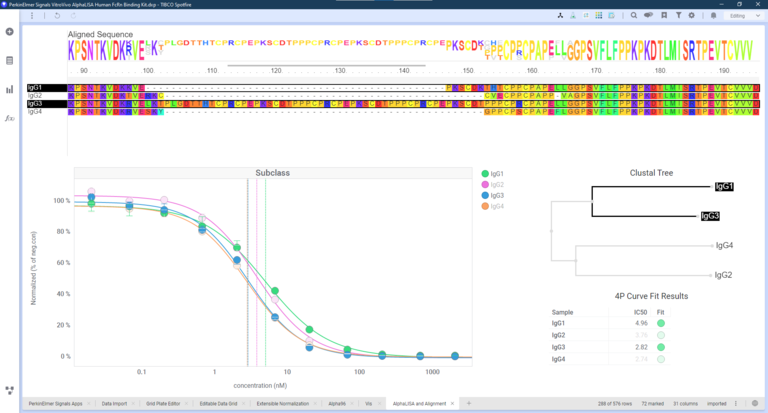Click the 31 columns status entry

(x=685, y=404)
